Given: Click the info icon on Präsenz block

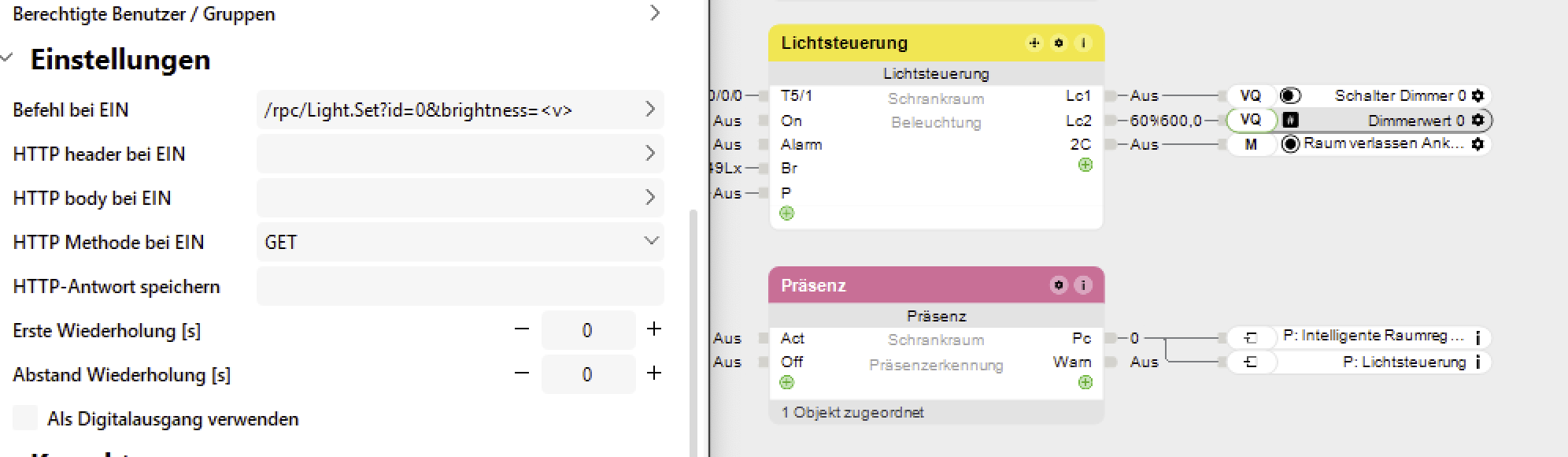Looking at the screenshot, I should click(x=1083, y=285).
